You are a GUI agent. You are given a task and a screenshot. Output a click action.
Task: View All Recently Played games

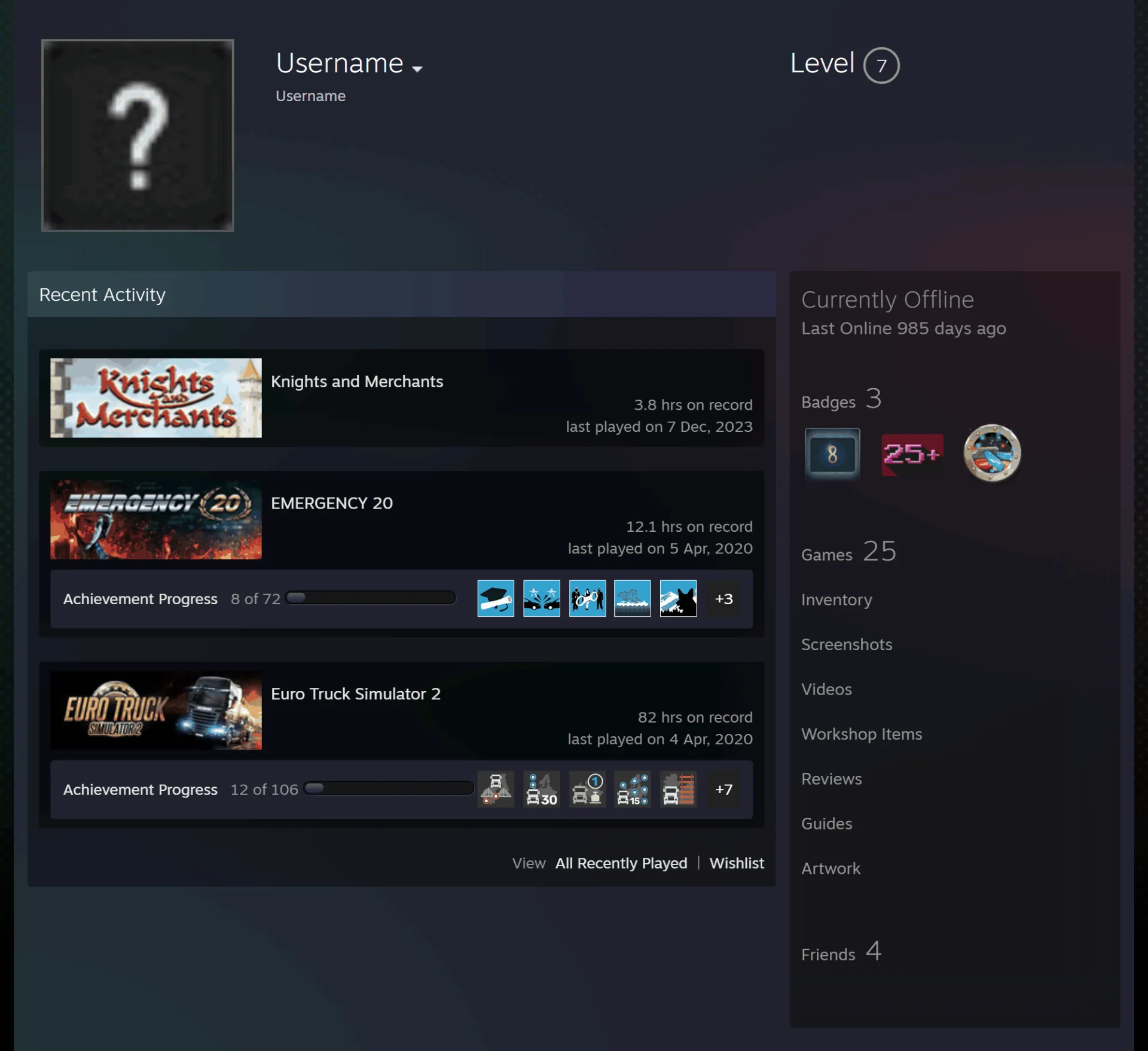tap(621, 863)
